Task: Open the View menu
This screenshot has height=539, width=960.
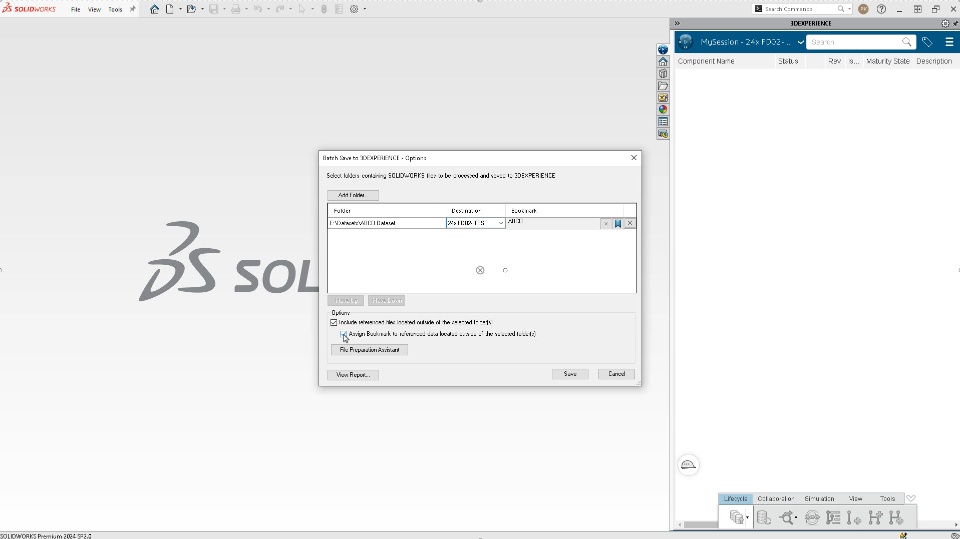Action: pyautogui.click(x=94, y=9)
